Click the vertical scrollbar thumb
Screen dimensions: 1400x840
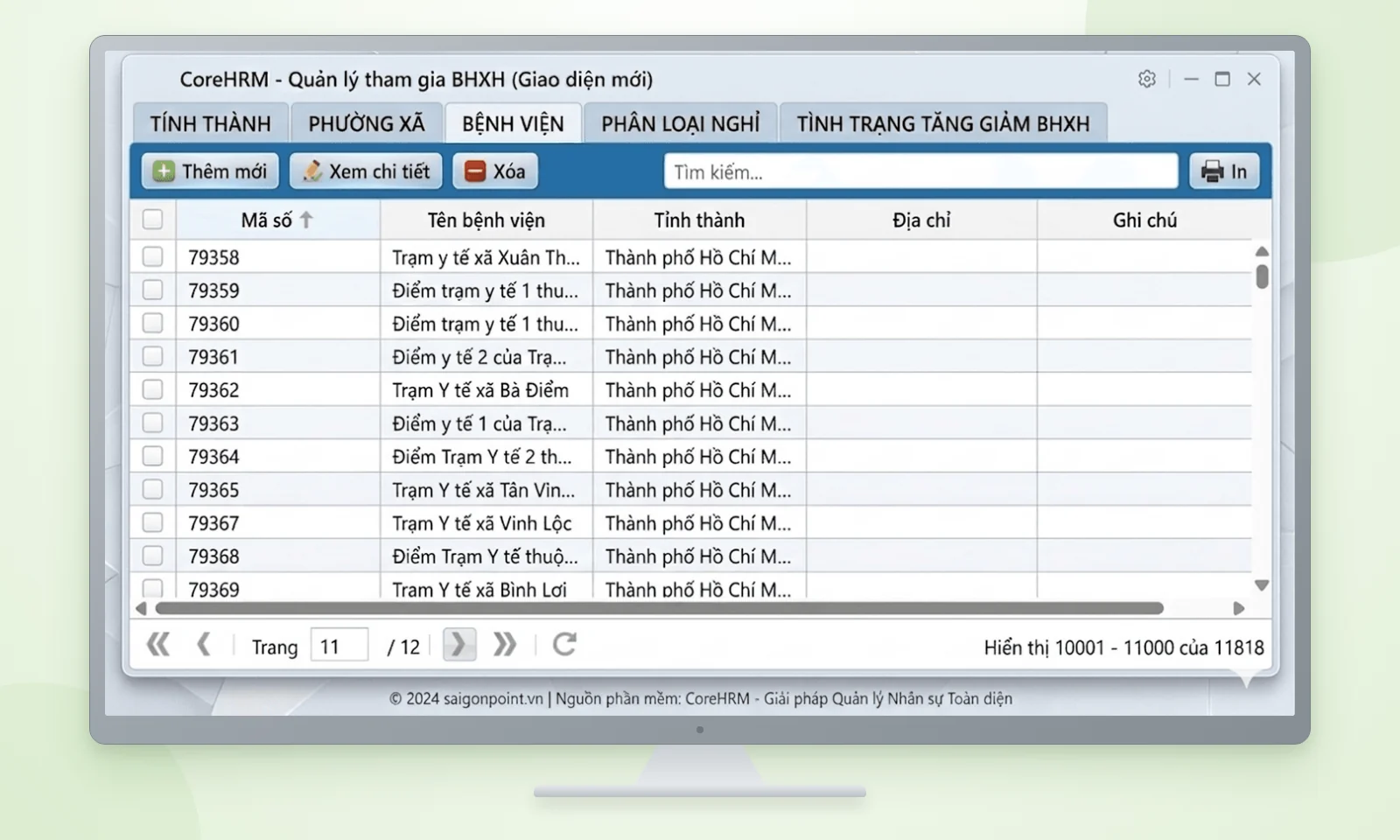[1262, 276]
